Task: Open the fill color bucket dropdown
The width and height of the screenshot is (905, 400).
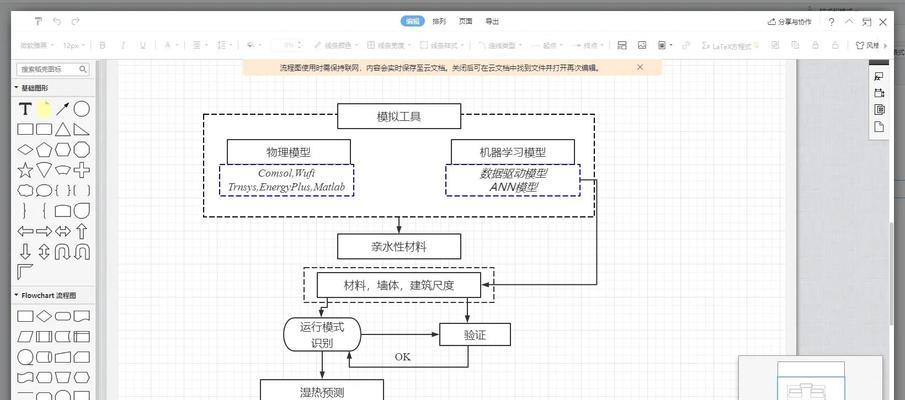Action: point(254,45)
